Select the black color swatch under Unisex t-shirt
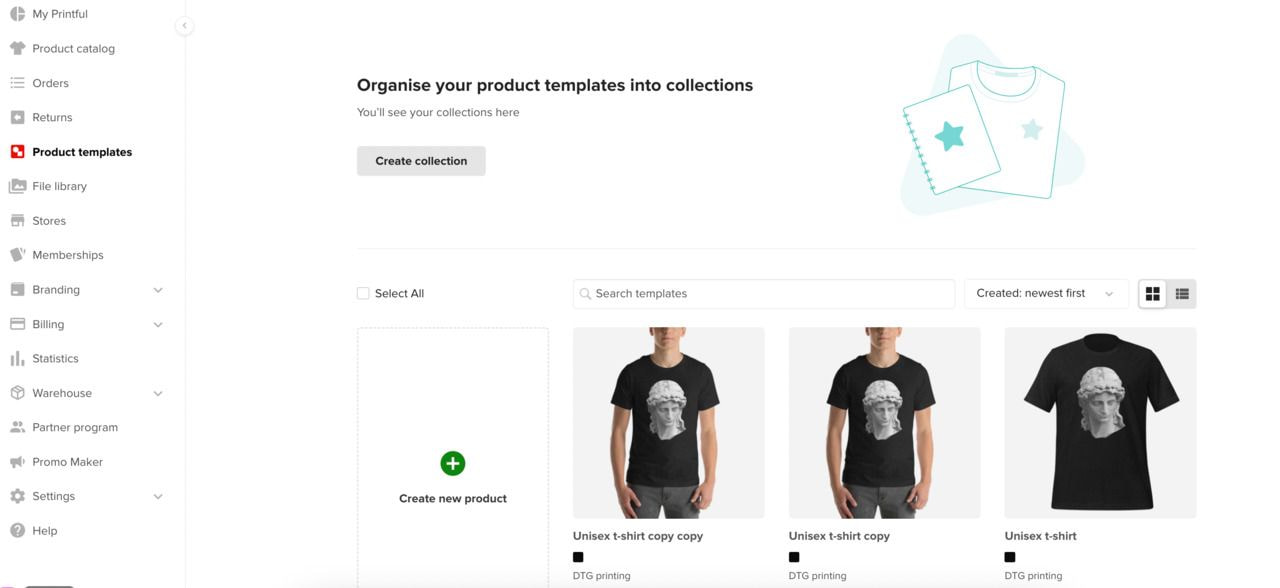 click(1009, 557)
